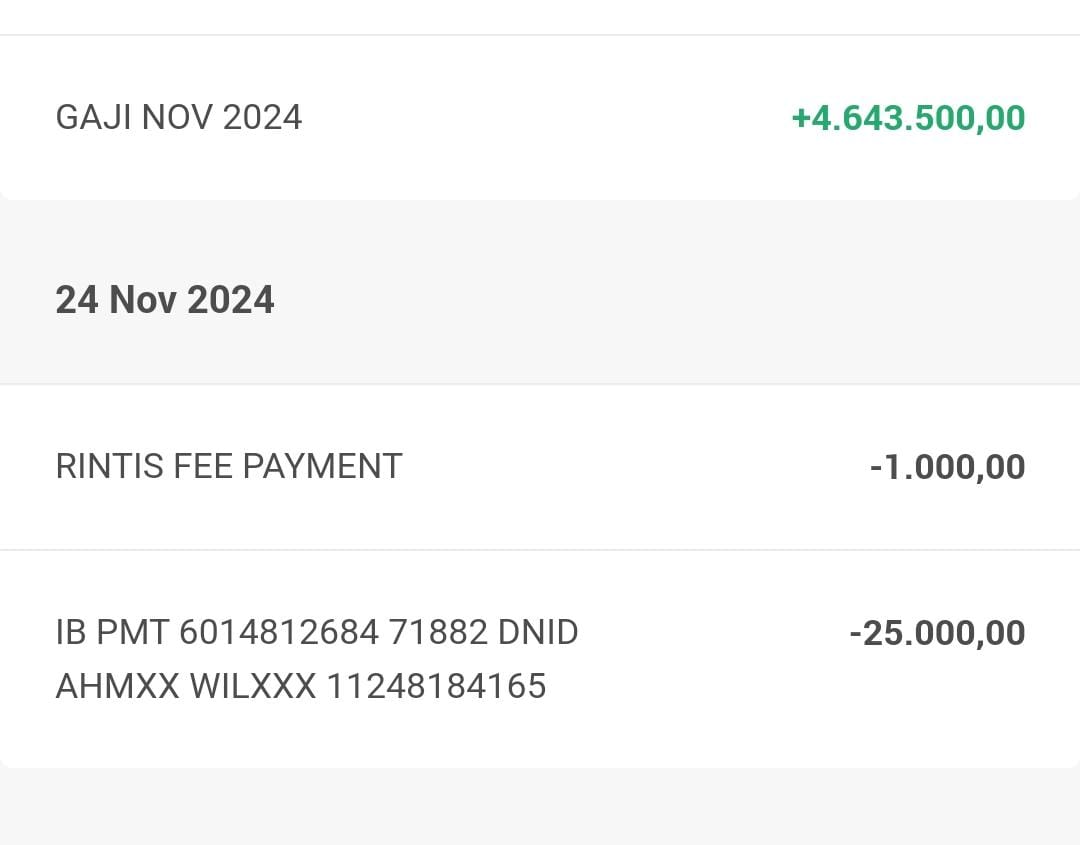Open the GAJI NOV 2024 transaction

pyautogui.click(x=540, y=118)
